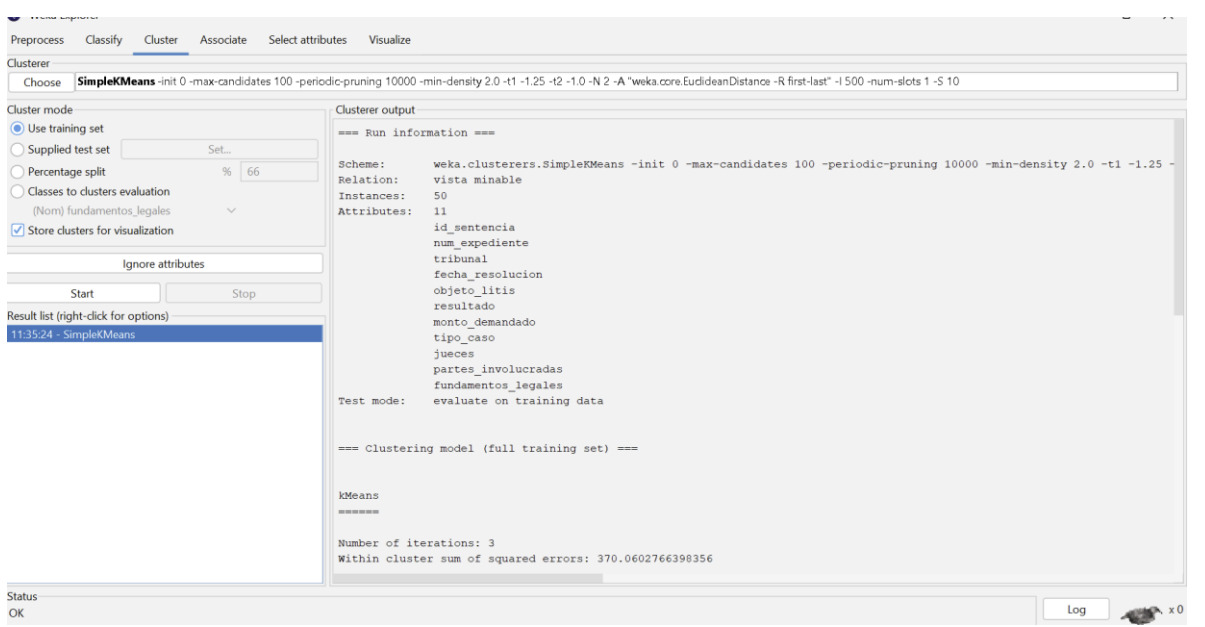Click the id_sentencia attribute line
Image resolution: width=1205 pixels, height=627 pixels.
[x=474, y=227]
